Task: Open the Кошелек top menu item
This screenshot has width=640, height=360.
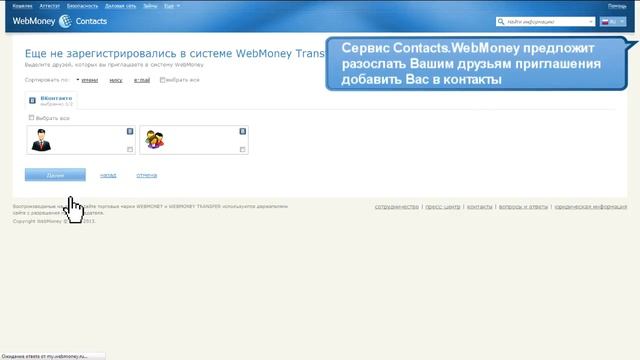Action: pyautogui.click(x=22, y=6)
